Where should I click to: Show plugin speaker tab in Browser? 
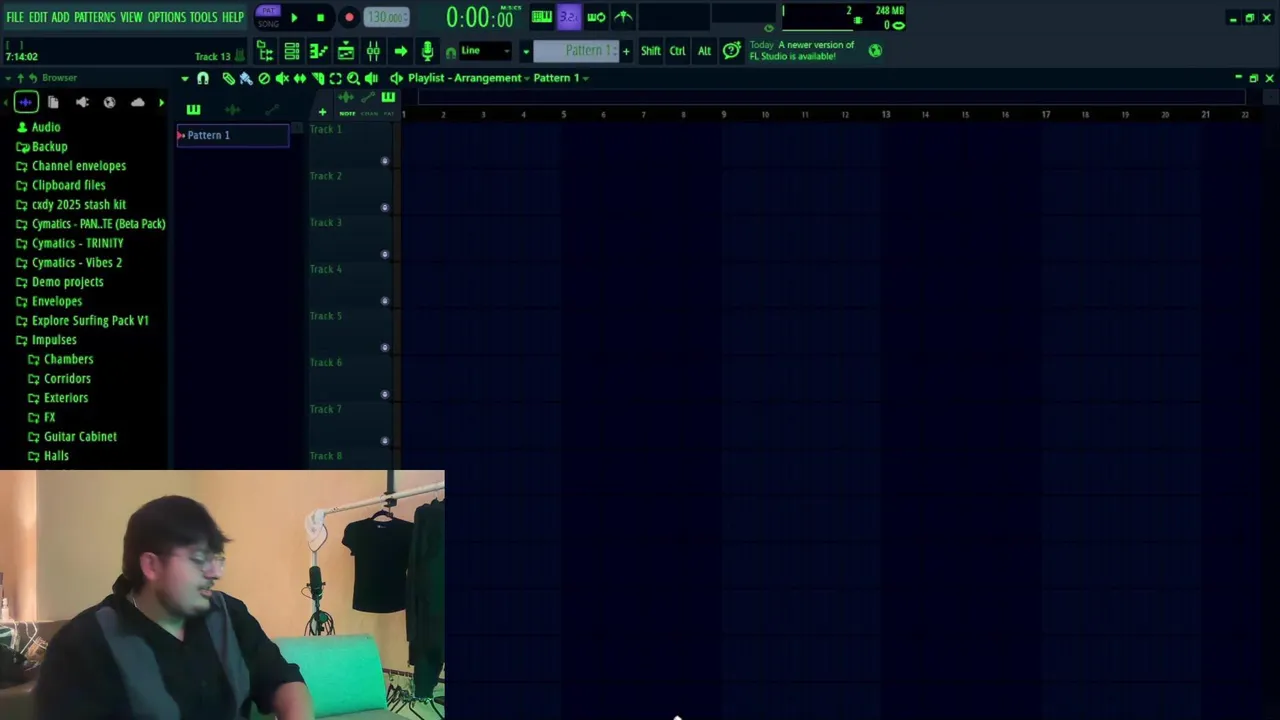[x=82, y=102]
